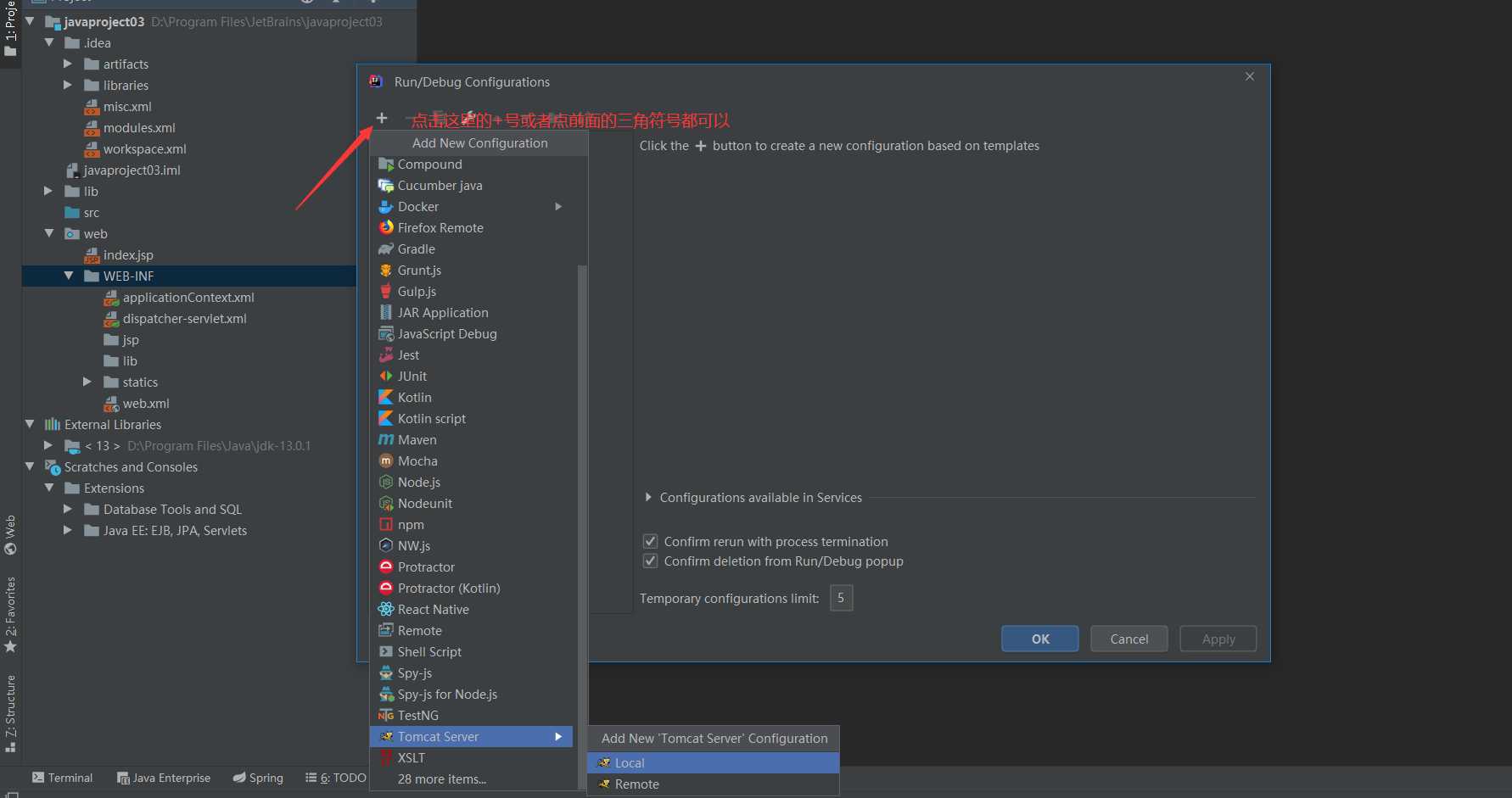The width and height of the screenshot is (1512, 798).
Task: Select applicationContext.xml file
Action: click(x=179, y=297)
